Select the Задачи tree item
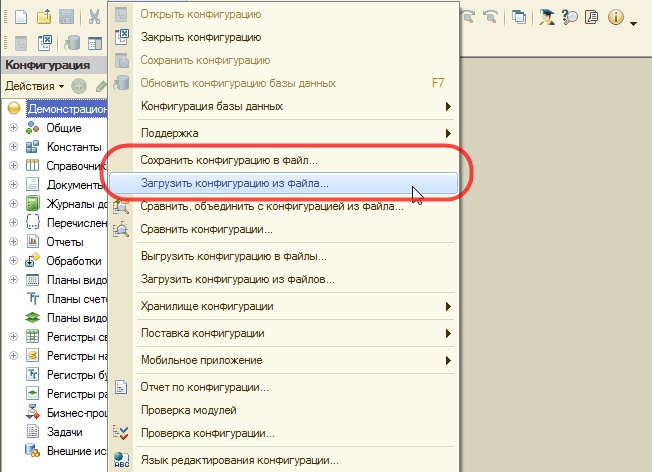The height and width of the screenshot is (472, 652). pyautogui.click(x=64, y=432)
